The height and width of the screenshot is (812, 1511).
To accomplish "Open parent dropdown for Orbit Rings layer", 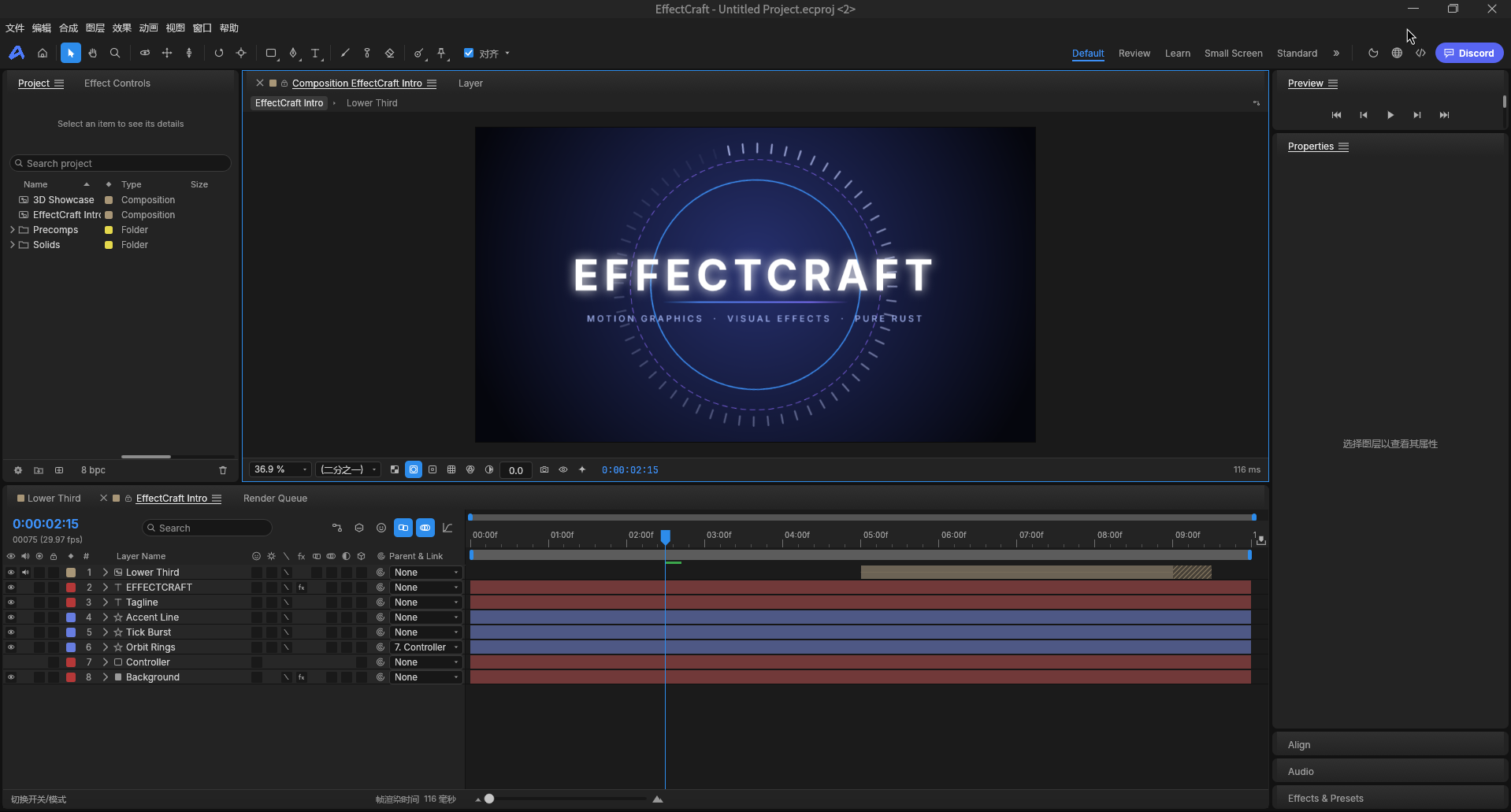I will tap(425, 647).
